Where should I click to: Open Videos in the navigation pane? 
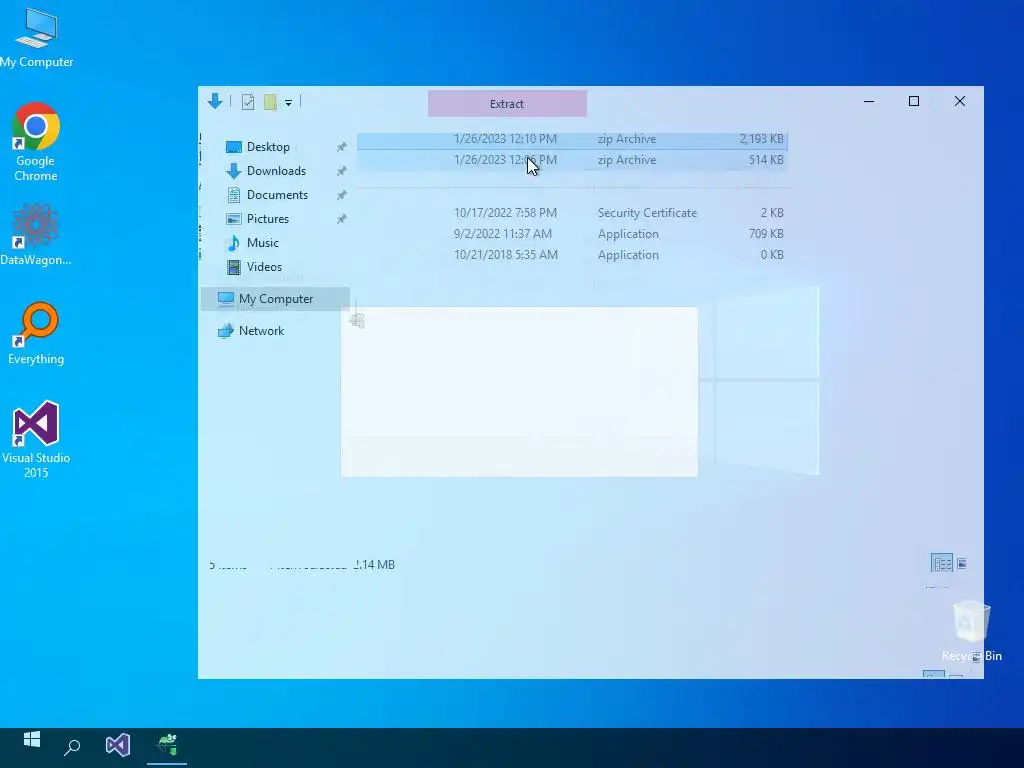(x=264, y=267)
